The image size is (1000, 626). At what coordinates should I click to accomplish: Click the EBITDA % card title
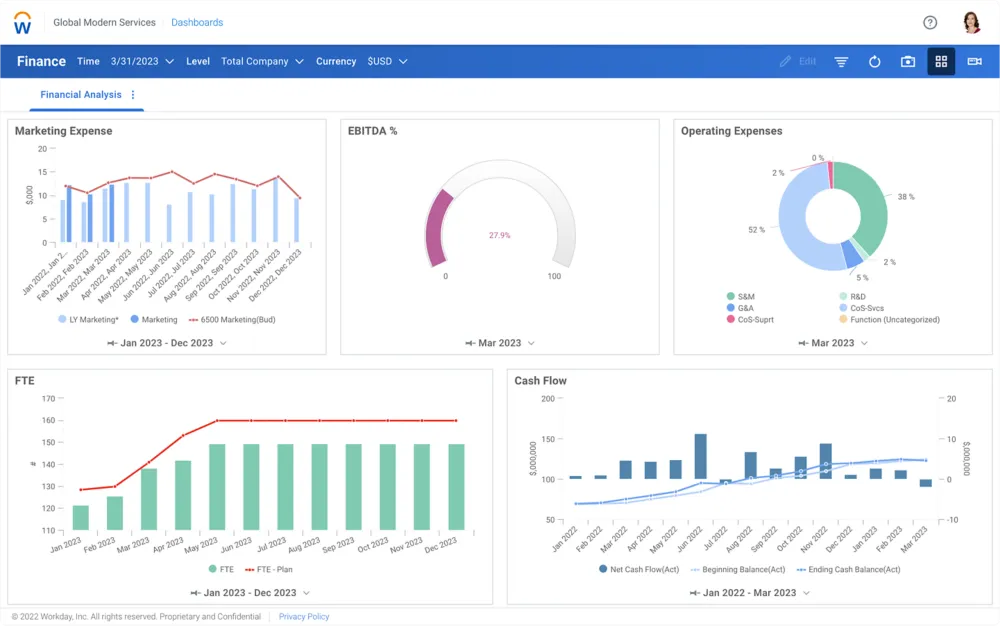pyautogui.click(x=372, y=131)
